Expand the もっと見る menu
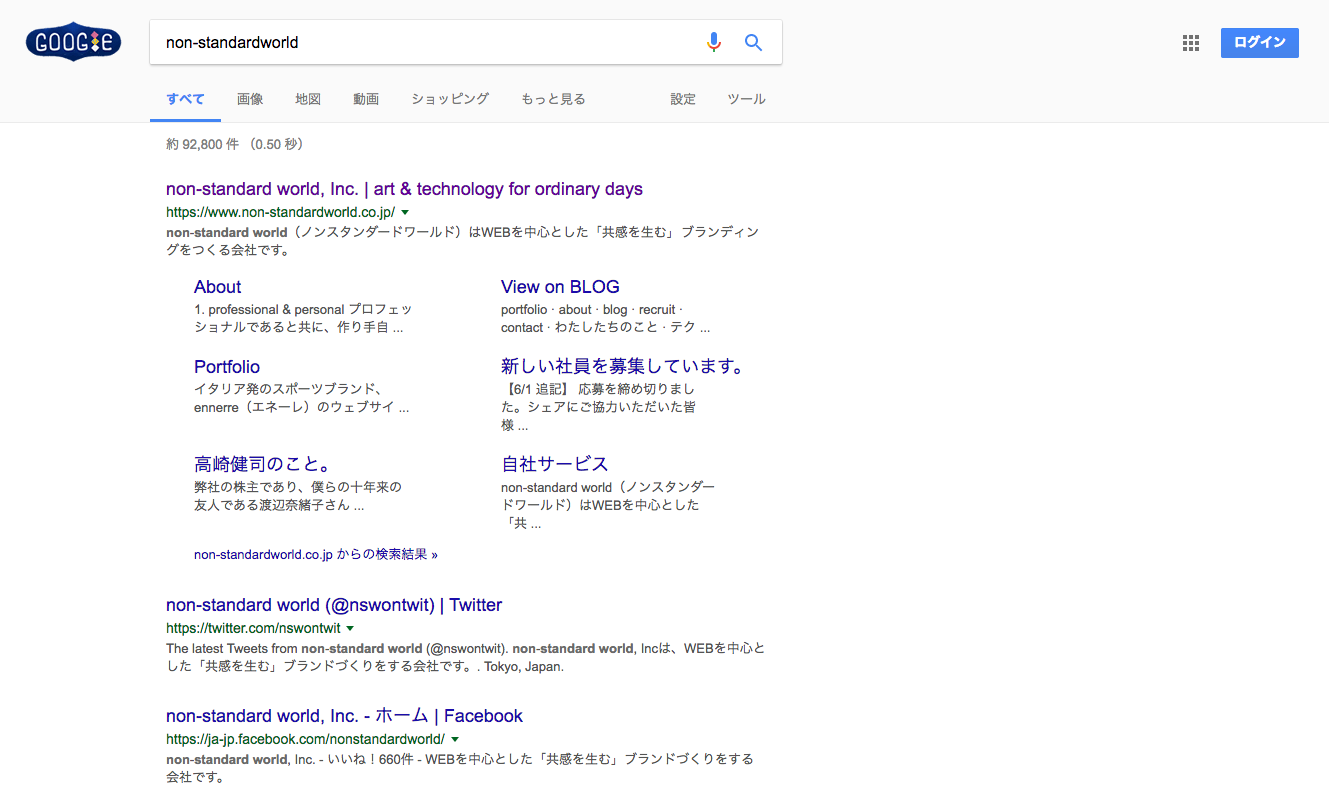Screen dimensions: 1329x807 553,99
